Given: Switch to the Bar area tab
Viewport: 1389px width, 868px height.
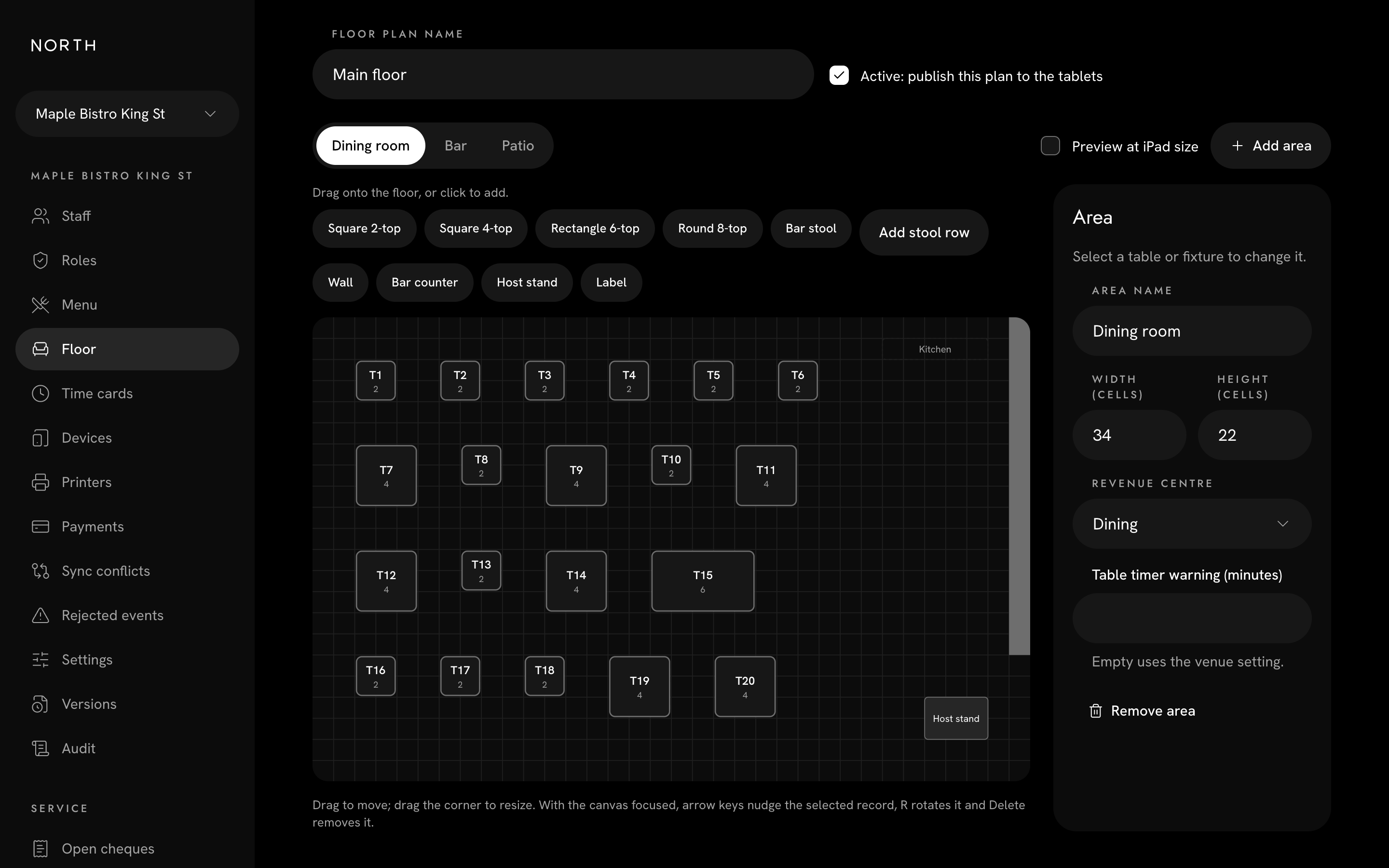Looking at the screenshot, I should [x=455, y=146].
